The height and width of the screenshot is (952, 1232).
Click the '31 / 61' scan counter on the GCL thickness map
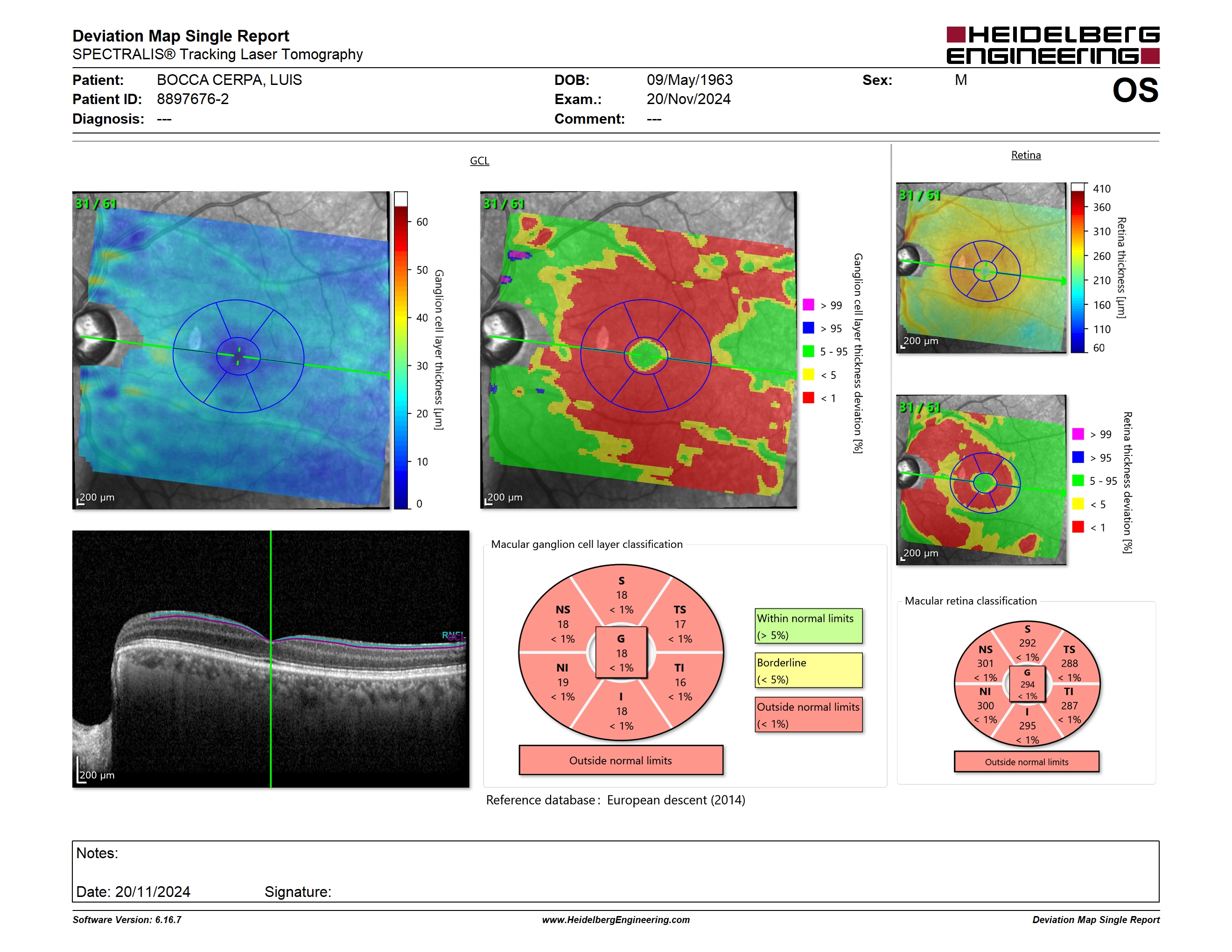click(x=96, y=203)
